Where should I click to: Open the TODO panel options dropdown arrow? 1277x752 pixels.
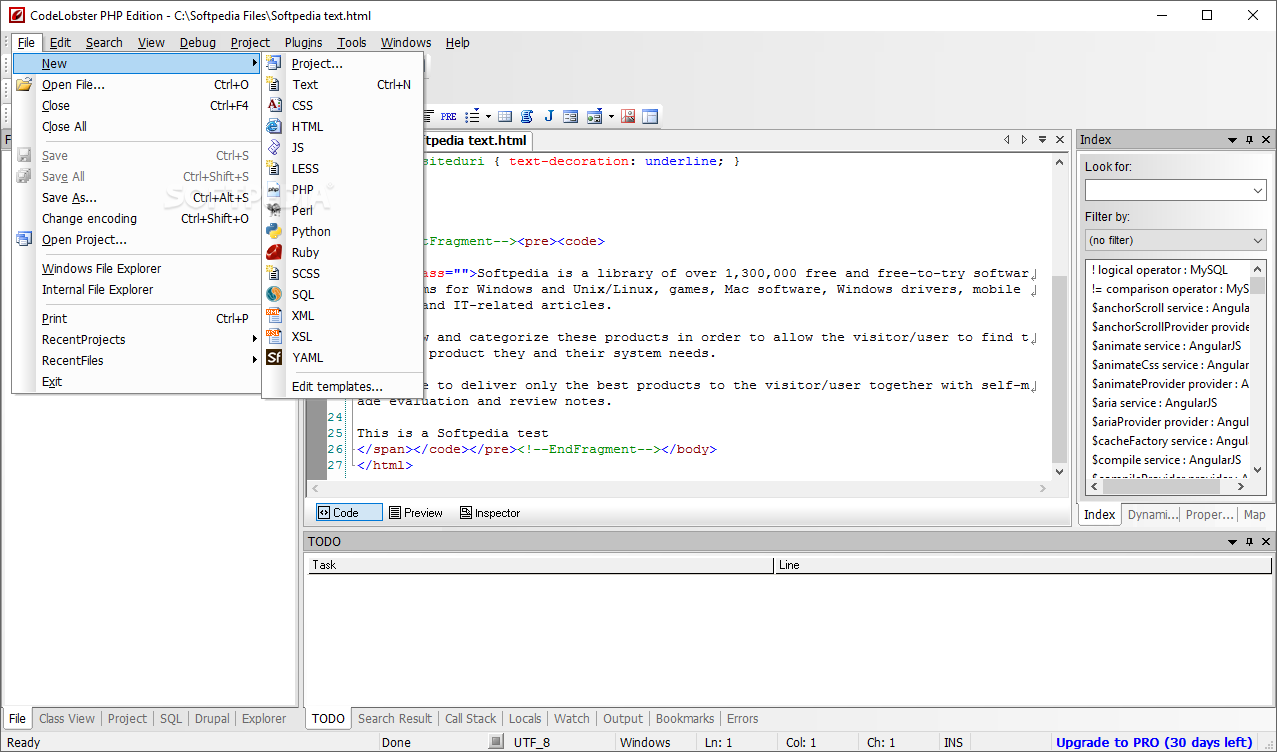coord(1232,542)
